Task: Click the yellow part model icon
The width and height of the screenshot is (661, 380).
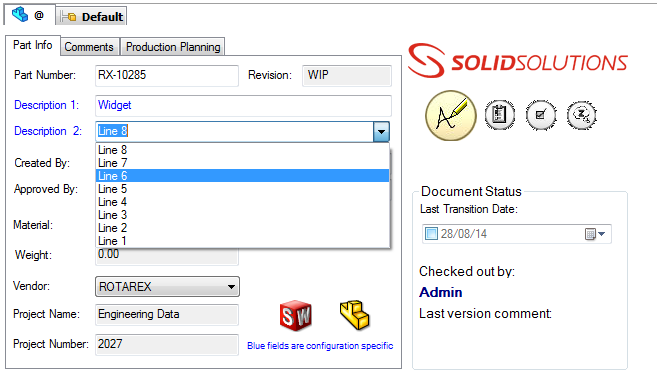Action: point(355,315)
